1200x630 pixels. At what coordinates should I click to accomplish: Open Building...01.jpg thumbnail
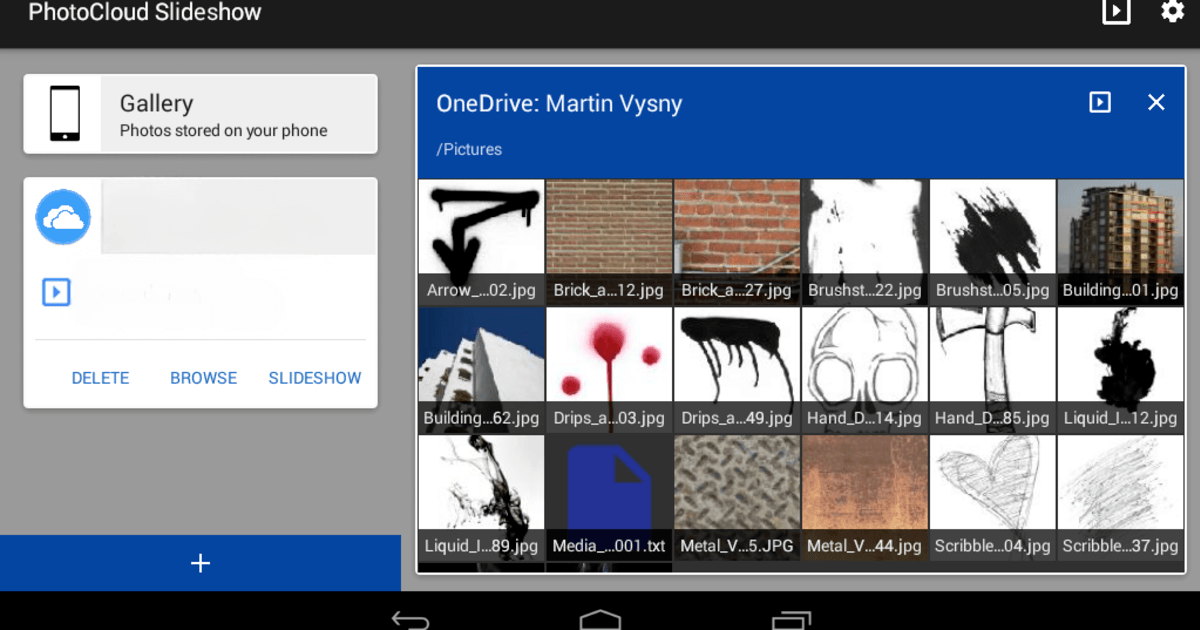click(1121, 242)
